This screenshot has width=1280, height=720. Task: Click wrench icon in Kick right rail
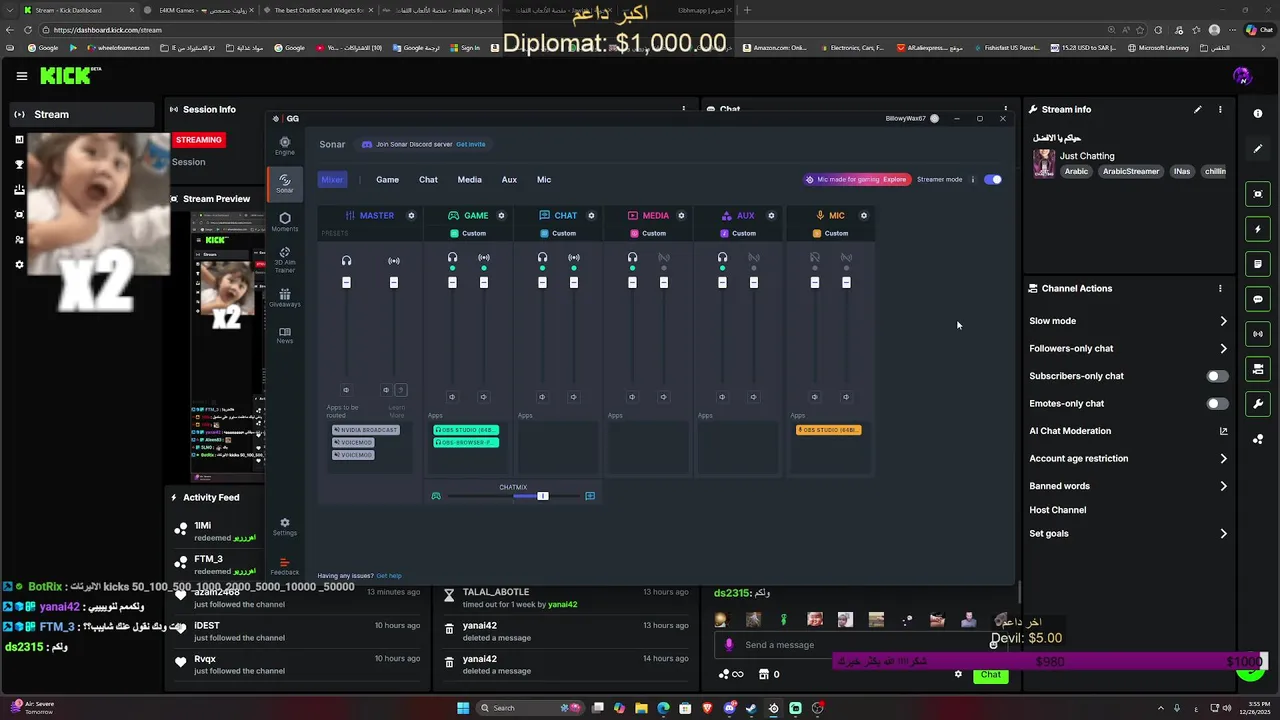1258,404
